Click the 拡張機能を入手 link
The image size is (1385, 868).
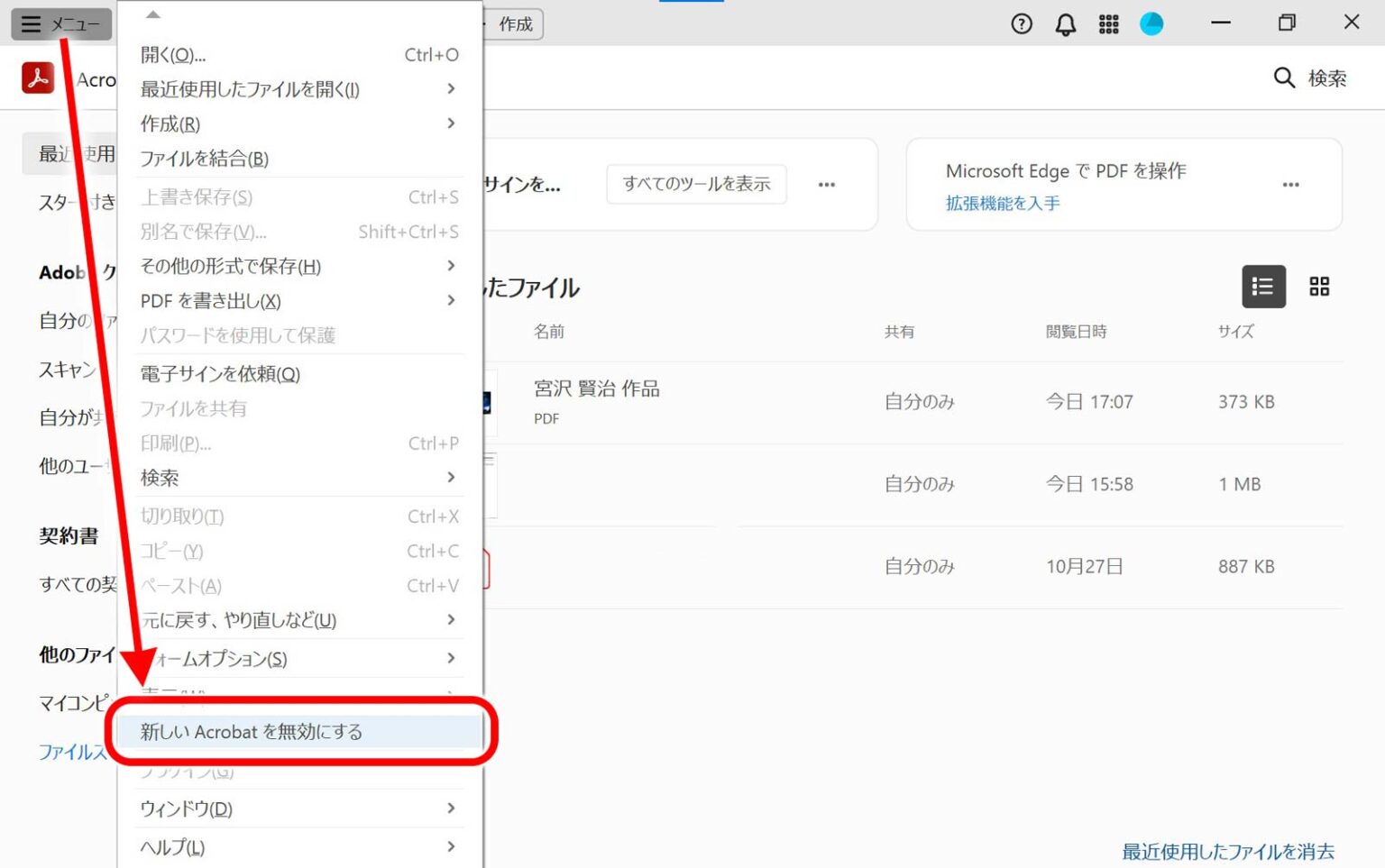[x=1001, y=203]
